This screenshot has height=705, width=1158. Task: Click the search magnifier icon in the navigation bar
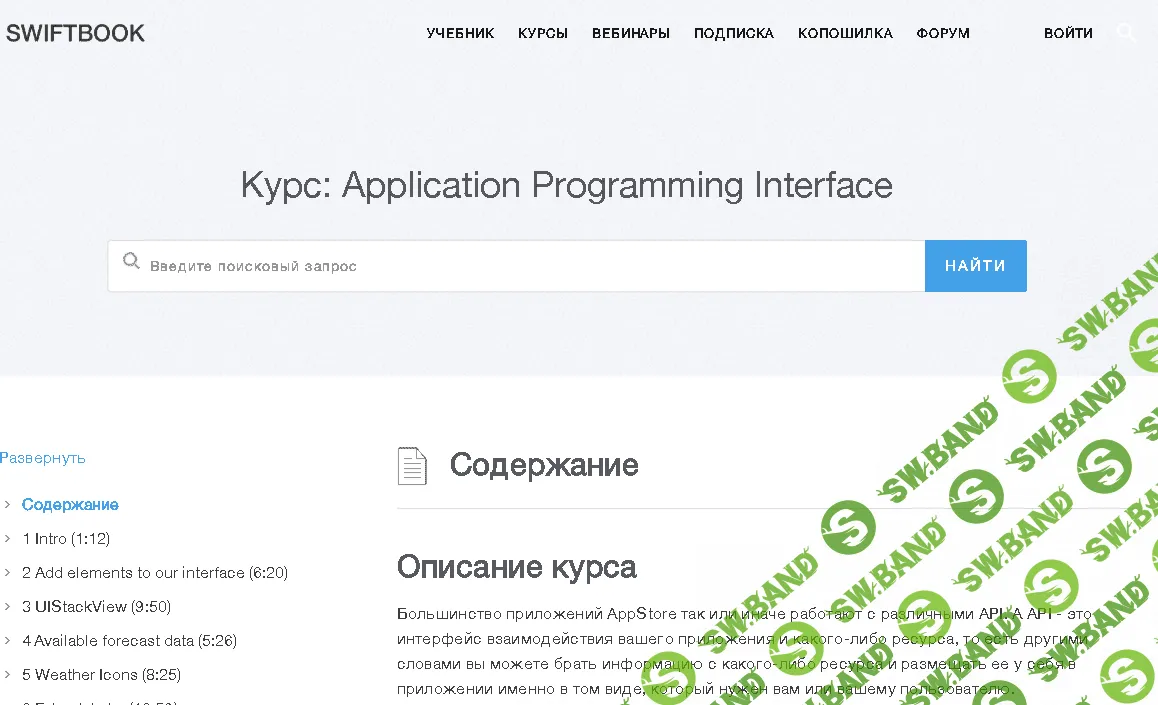[1126, 32]
